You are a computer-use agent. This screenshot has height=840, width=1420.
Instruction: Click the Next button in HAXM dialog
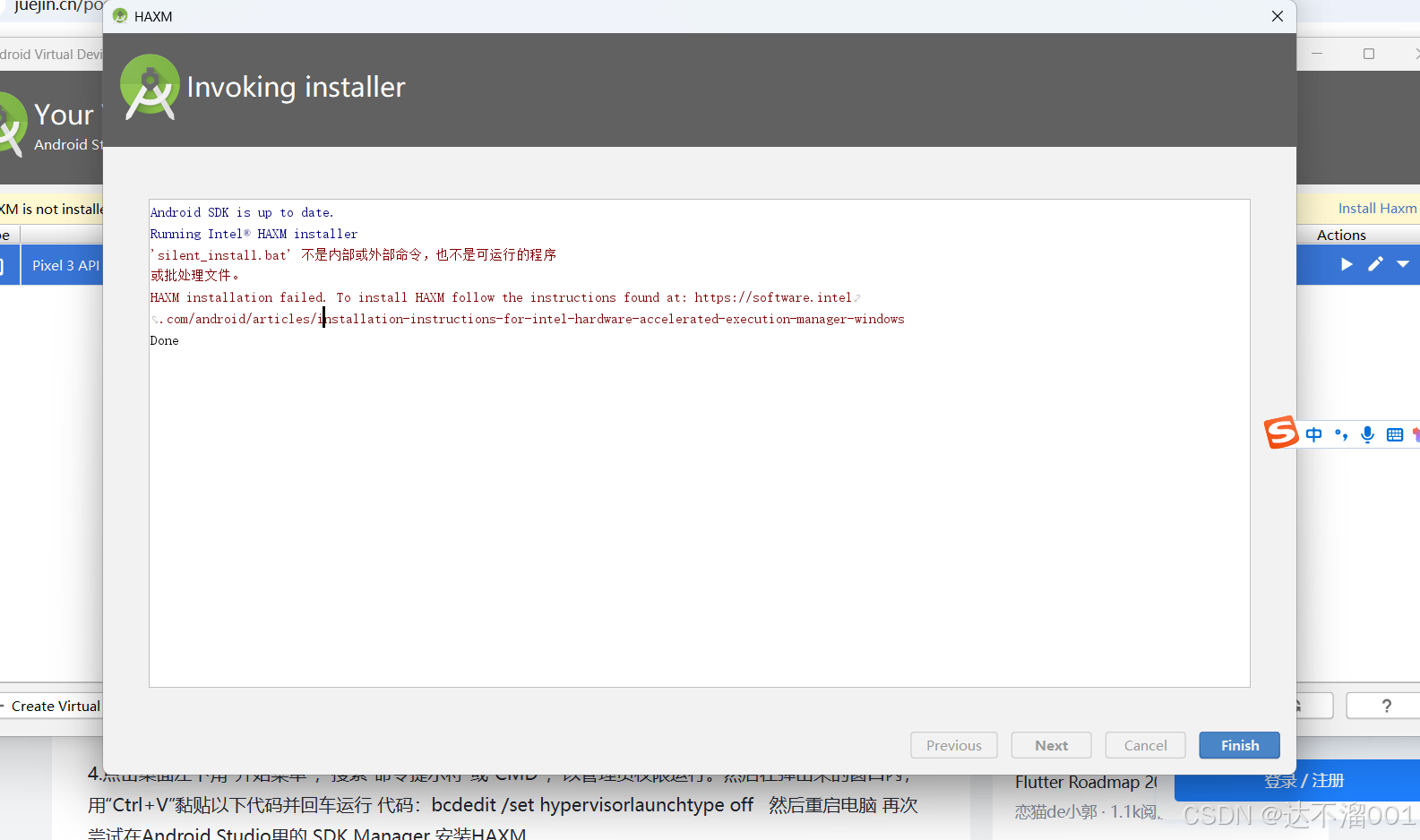click(x=1051, y=745)
